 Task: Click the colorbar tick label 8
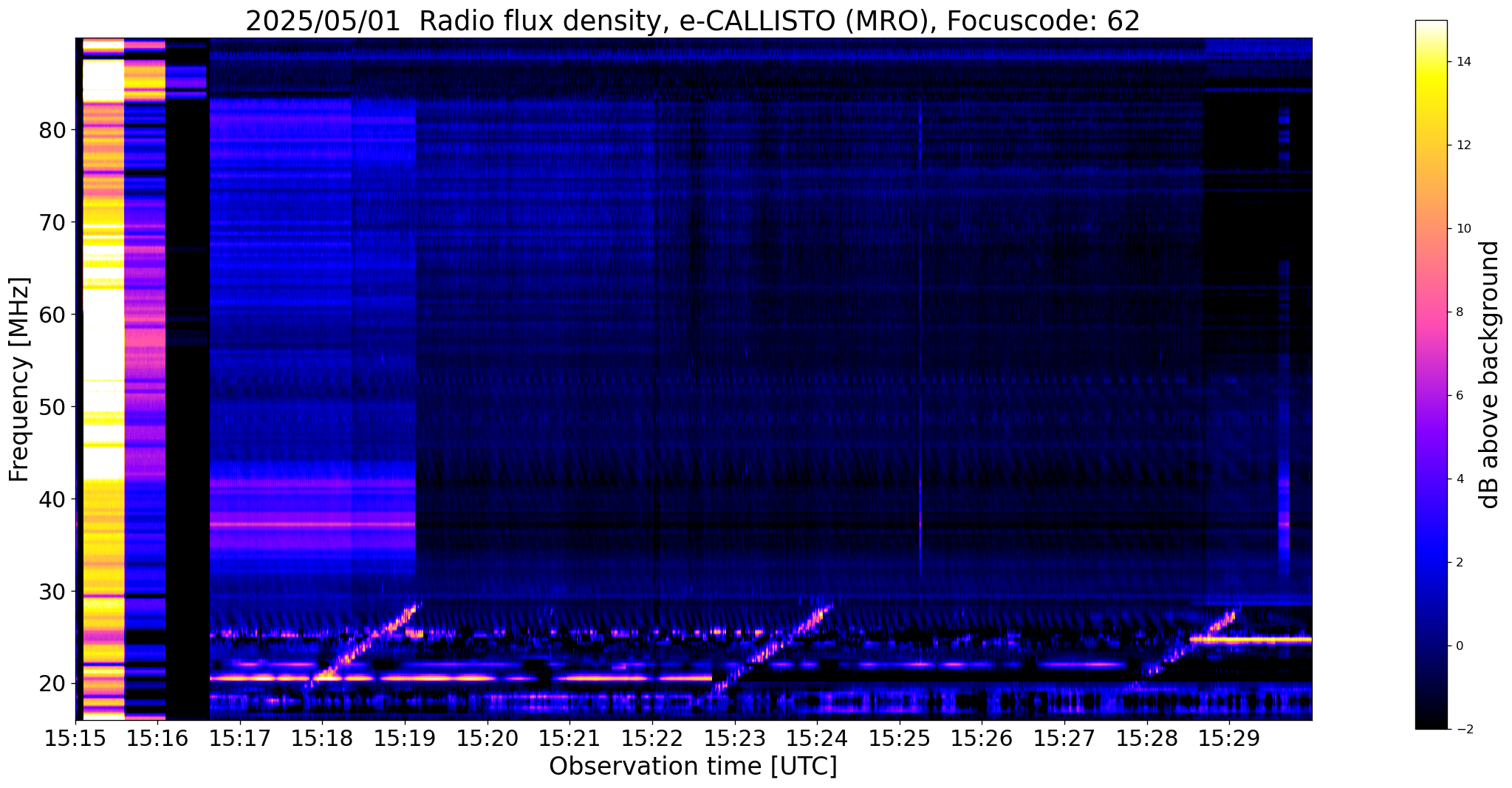pos(1459,312)
